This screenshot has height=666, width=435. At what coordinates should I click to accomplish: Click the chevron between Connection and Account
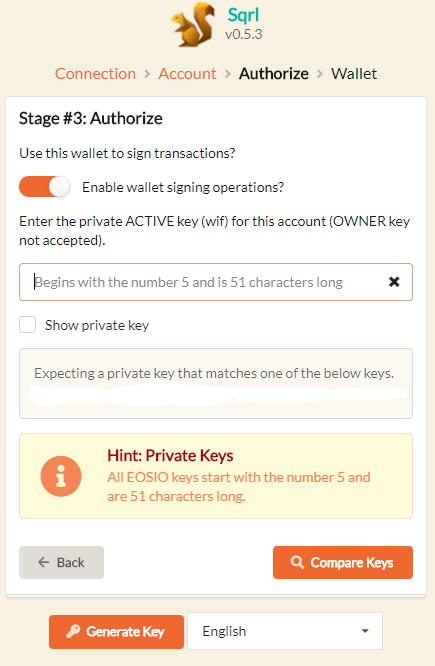pyautogui.click(x=147, y=74)
